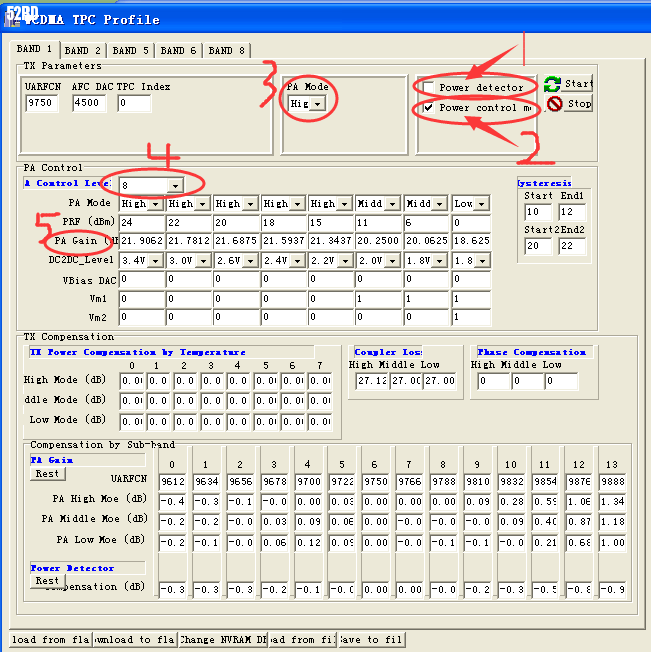The width and height of the screenshot is (651, 652).
Task: Switch to the BAND 5 tab
Action: click(x=130, y=51)
